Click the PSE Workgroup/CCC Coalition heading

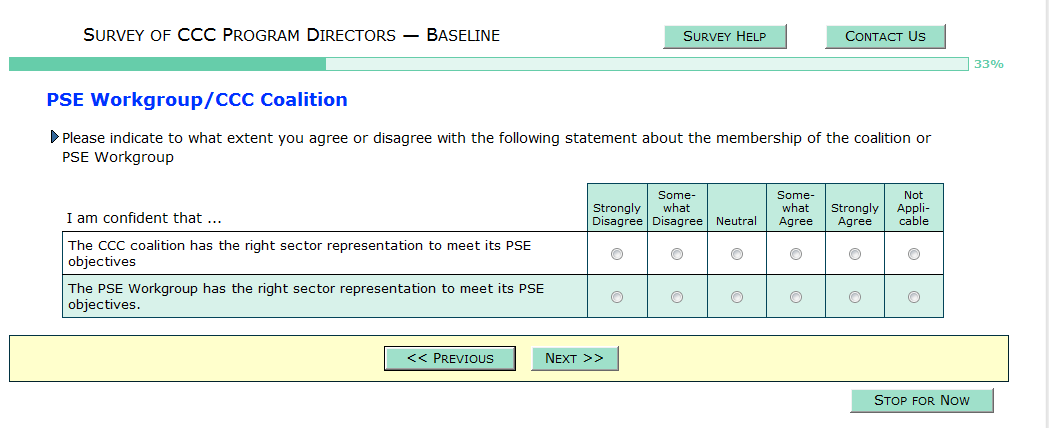point(197,100)
